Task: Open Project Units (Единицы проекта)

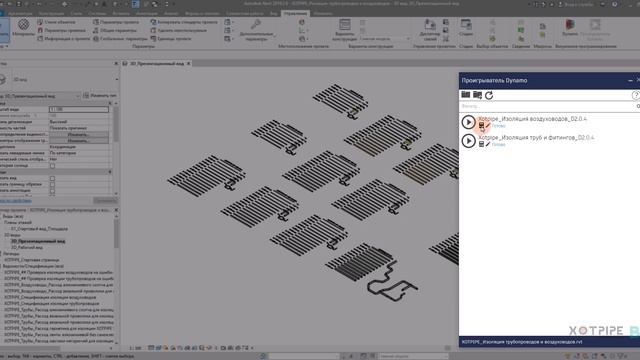Action: tap(171, 39)
